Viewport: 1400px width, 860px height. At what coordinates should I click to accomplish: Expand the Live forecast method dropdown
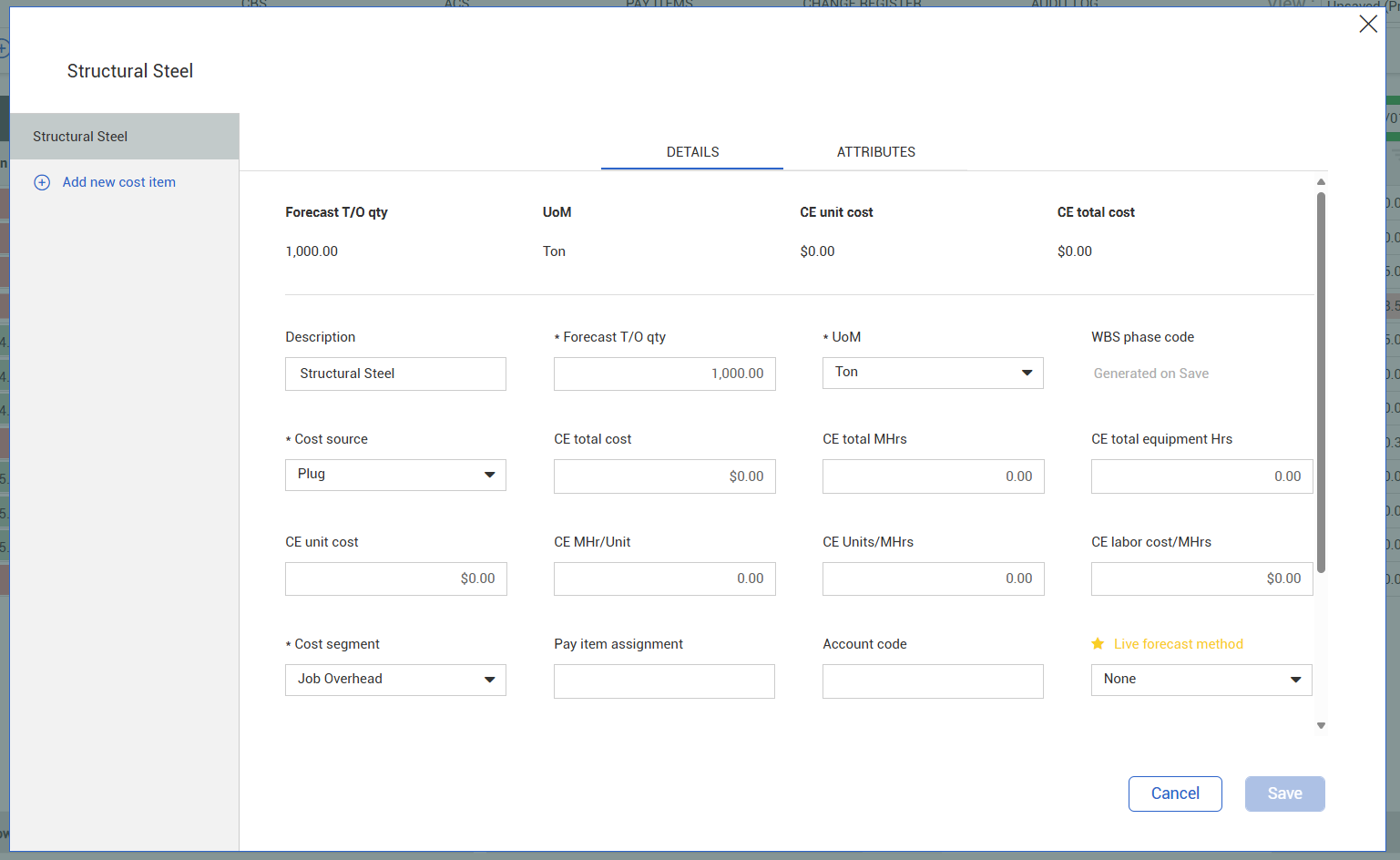tap(1201, 680)
